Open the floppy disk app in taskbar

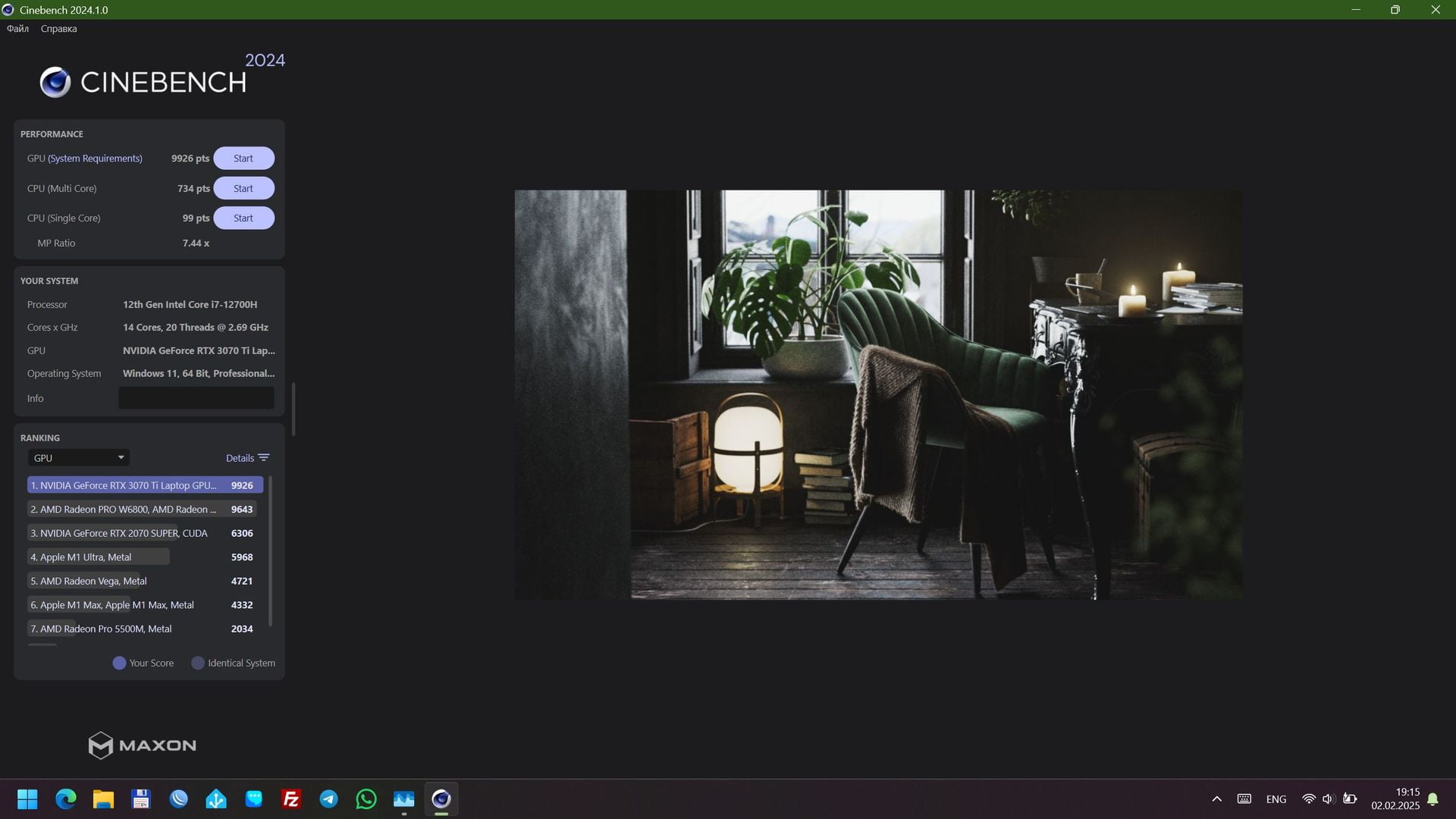[141, 799]
